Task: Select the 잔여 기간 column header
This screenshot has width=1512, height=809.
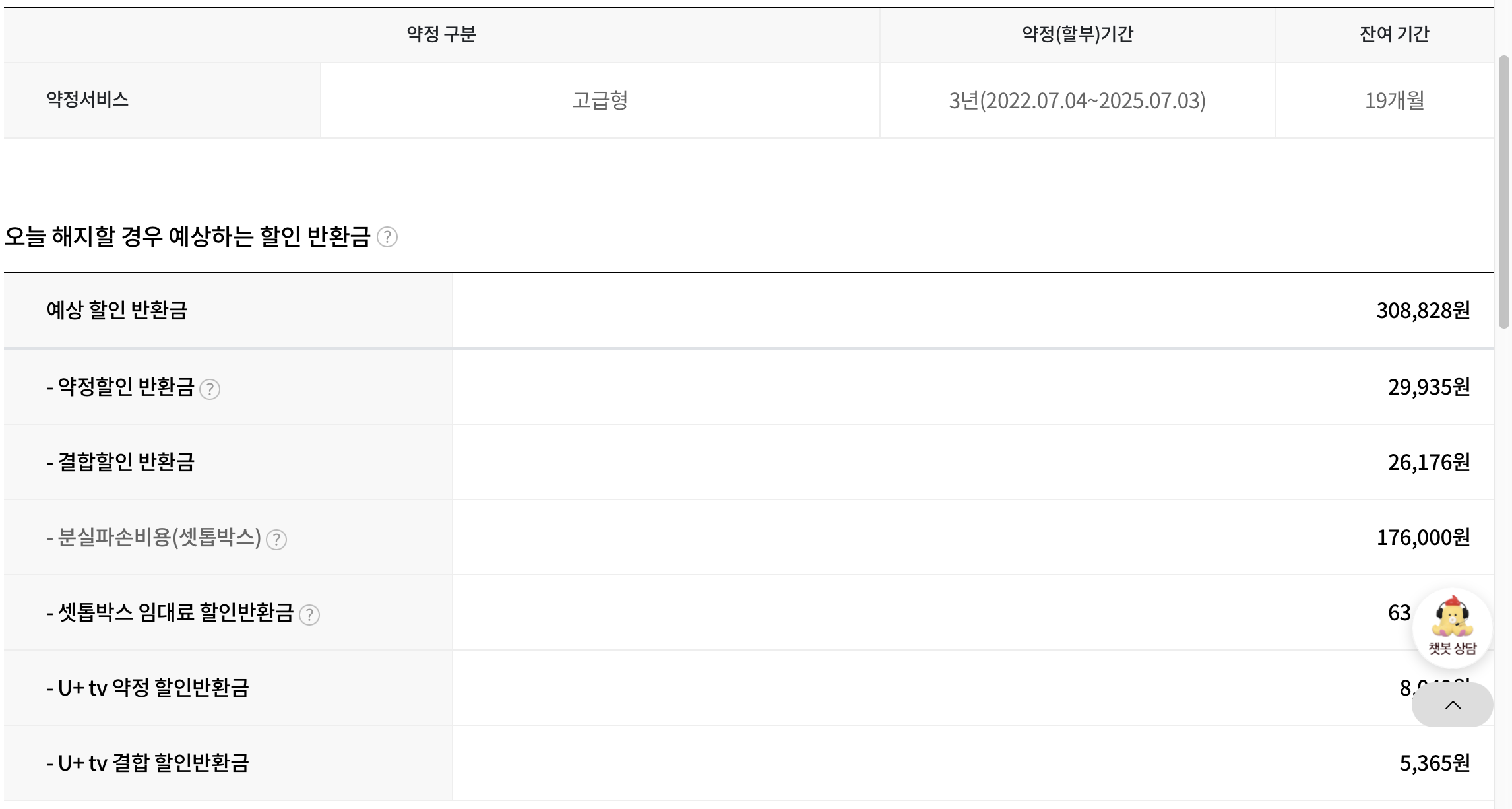Action: tap(1394, 34)
